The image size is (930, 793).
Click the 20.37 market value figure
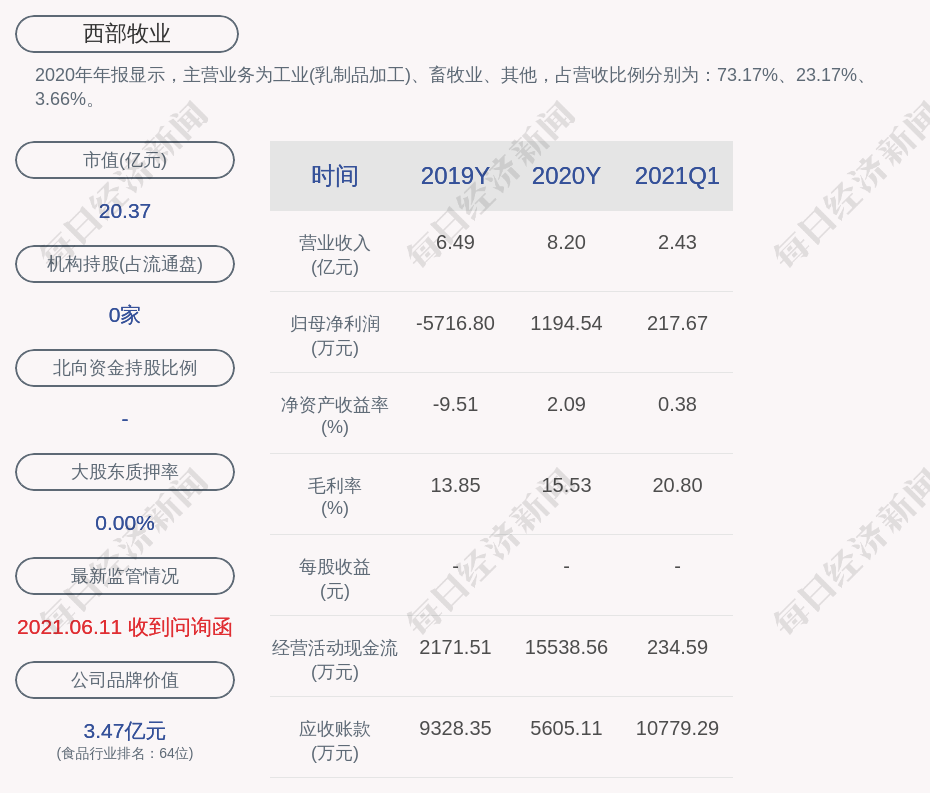[125, 211]
